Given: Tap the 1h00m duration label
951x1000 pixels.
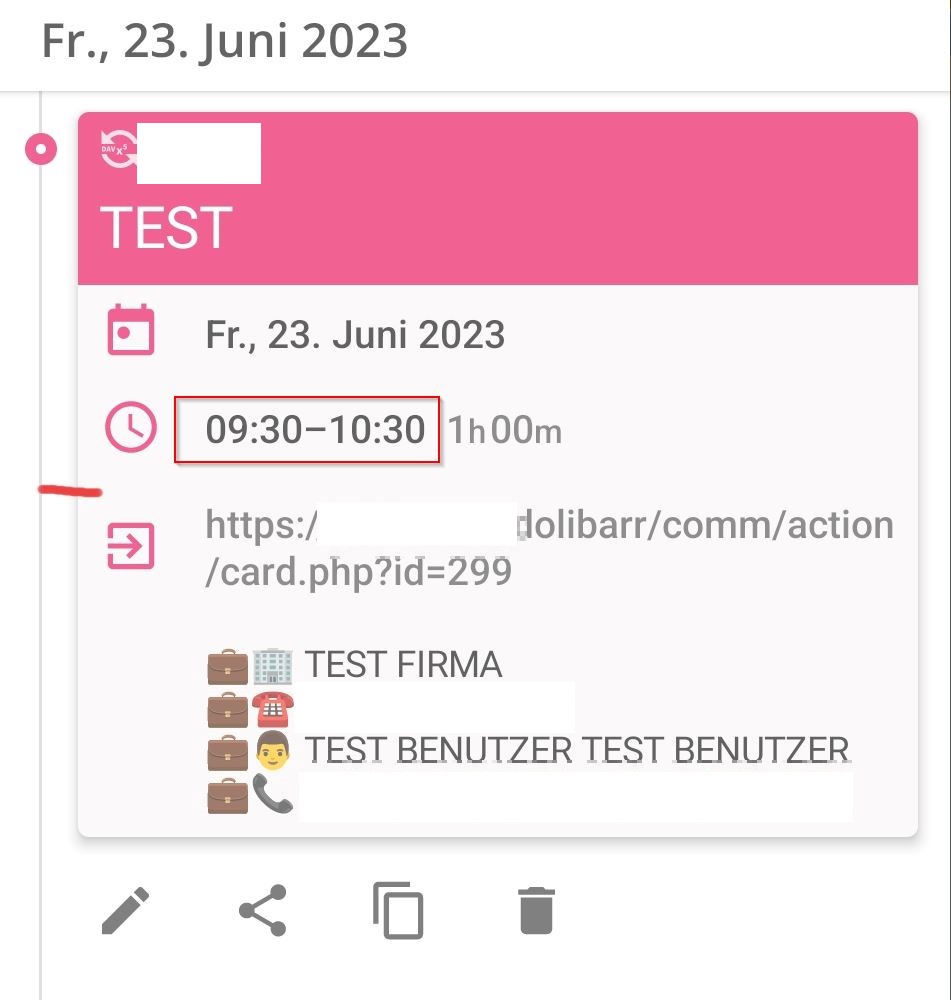Looking at the screenshot, I should [505, 430].
